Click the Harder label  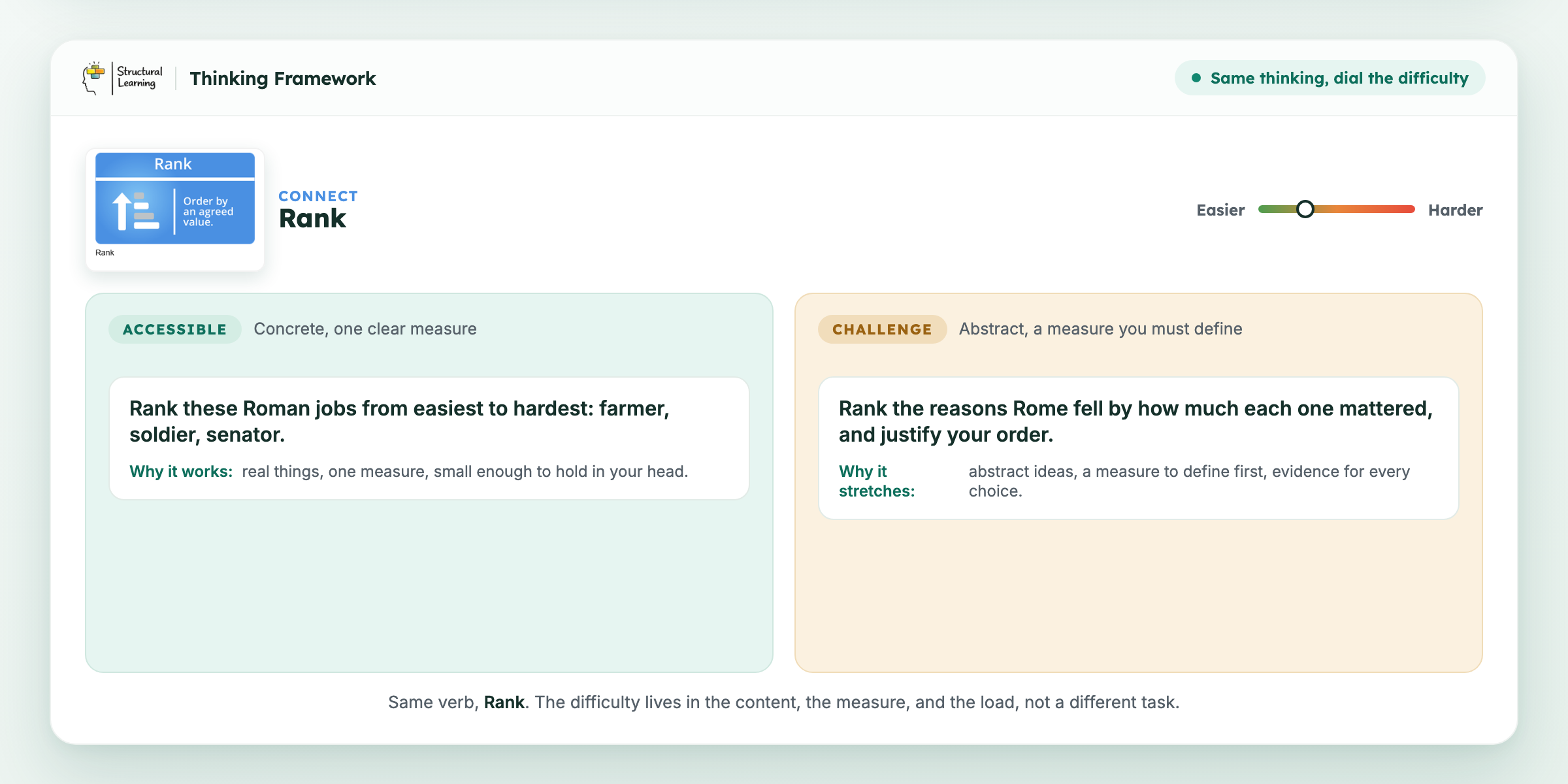tap(1456, 210)
